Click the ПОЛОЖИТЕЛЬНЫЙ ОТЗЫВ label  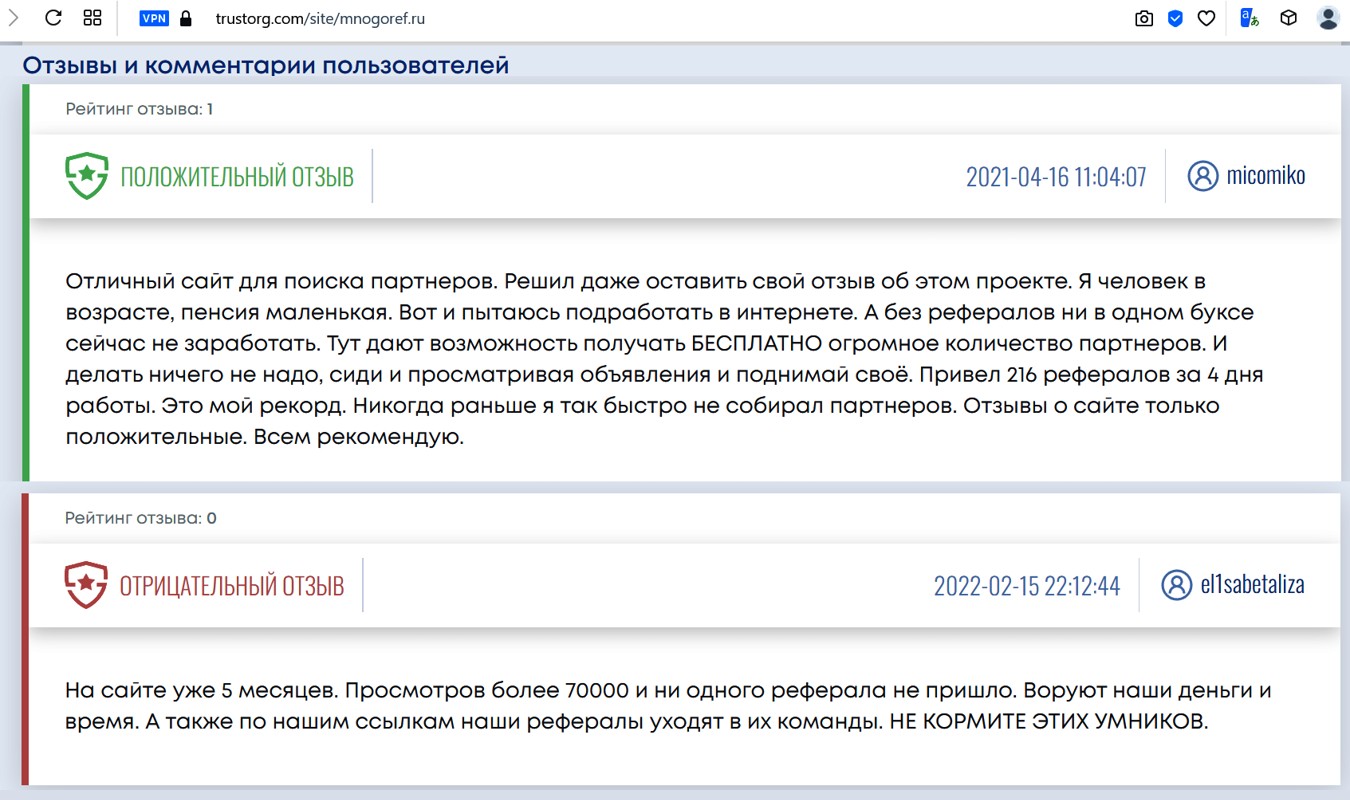pos(237,177)
